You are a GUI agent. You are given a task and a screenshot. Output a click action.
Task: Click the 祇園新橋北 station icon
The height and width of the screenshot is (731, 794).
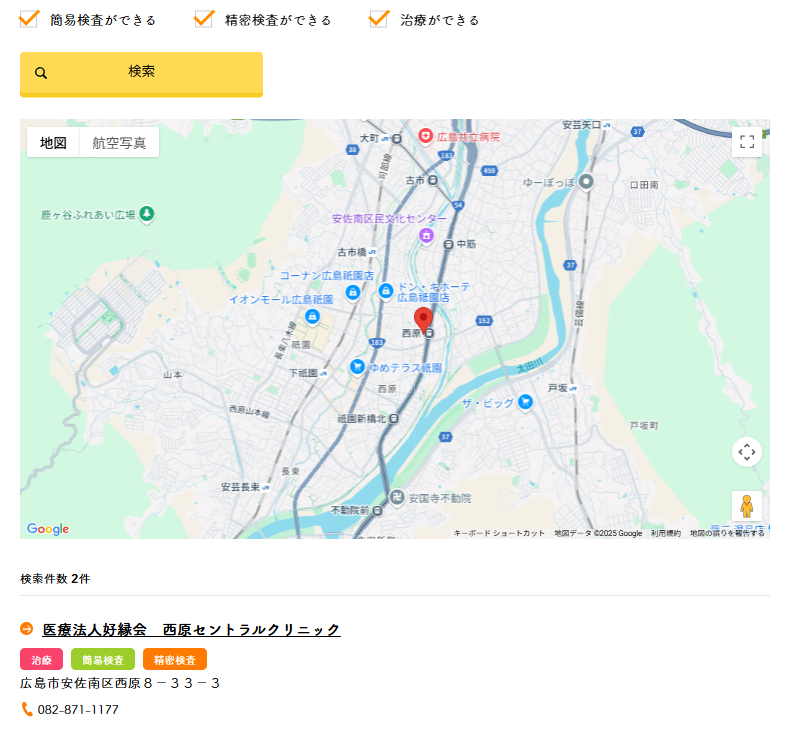click(x=394, y=419)
